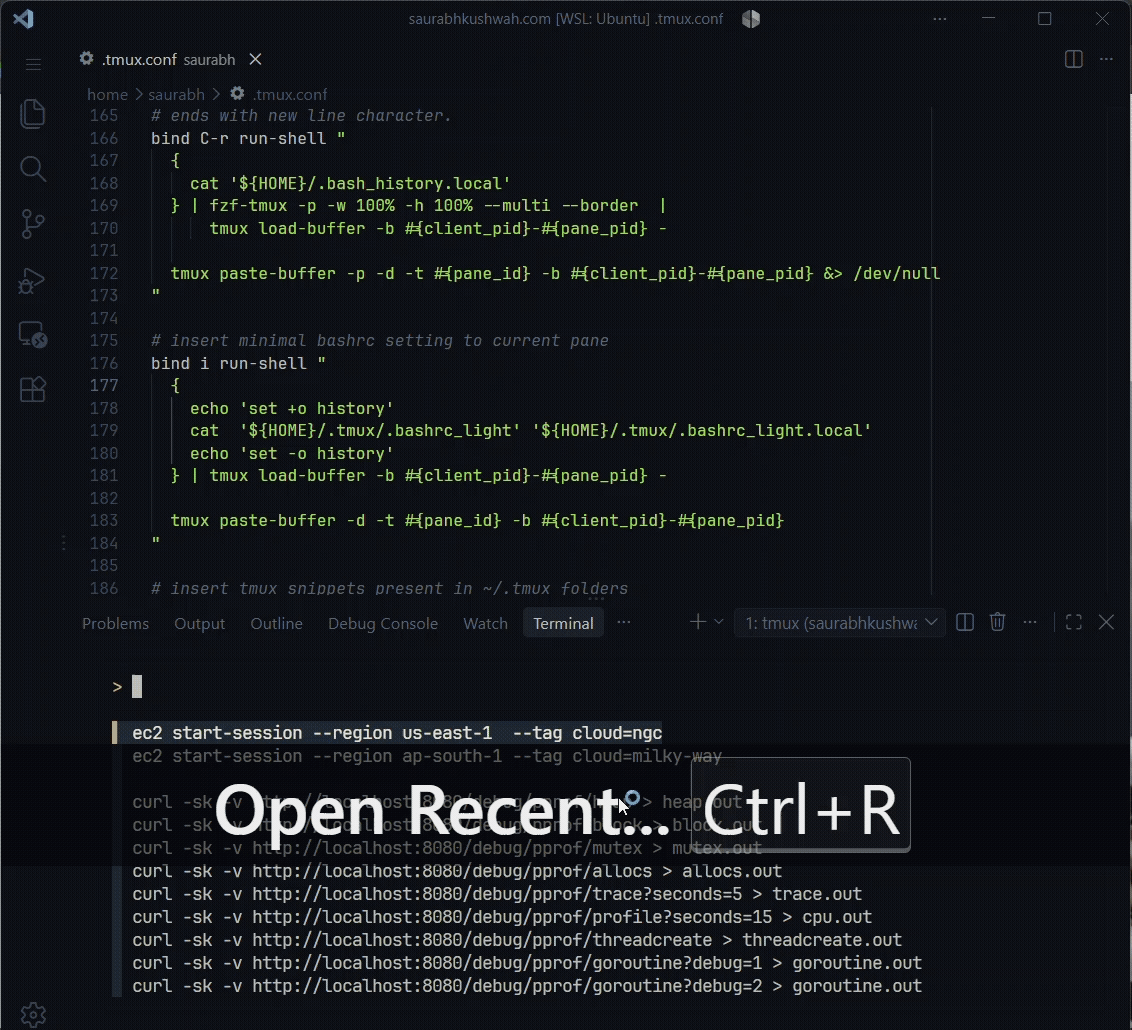Open the Explorer view in activity bar
This screenshot has width=1132, height=1030.
(32, 114)
